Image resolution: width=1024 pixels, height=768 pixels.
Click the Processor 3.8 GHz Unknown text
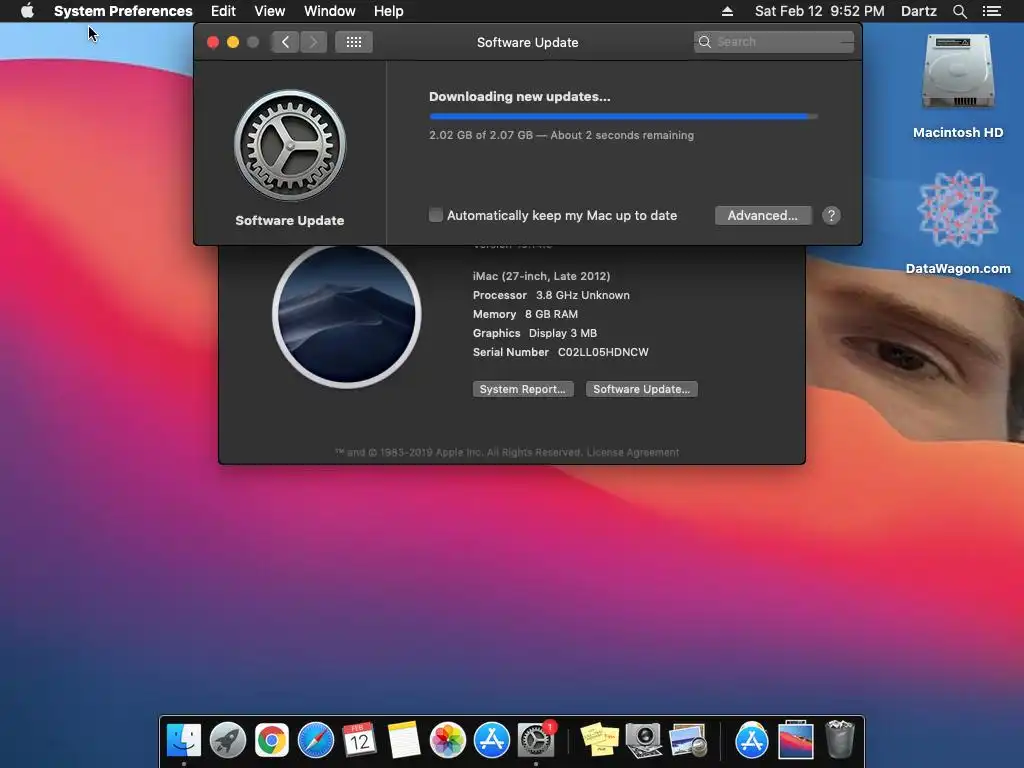click(551, 295)
